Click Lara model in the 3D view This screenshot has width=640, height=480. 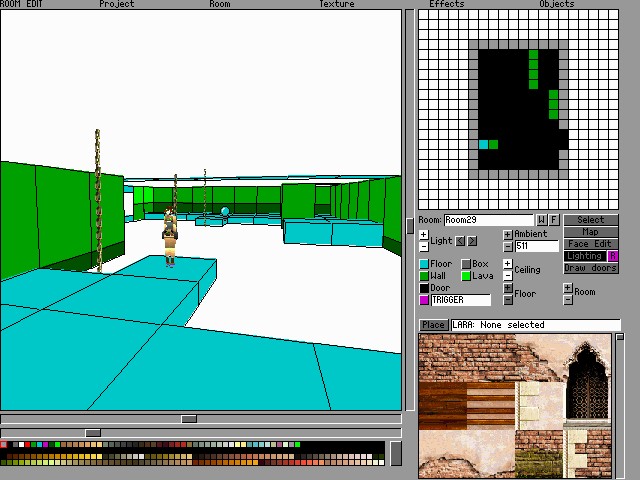(170, 237)
